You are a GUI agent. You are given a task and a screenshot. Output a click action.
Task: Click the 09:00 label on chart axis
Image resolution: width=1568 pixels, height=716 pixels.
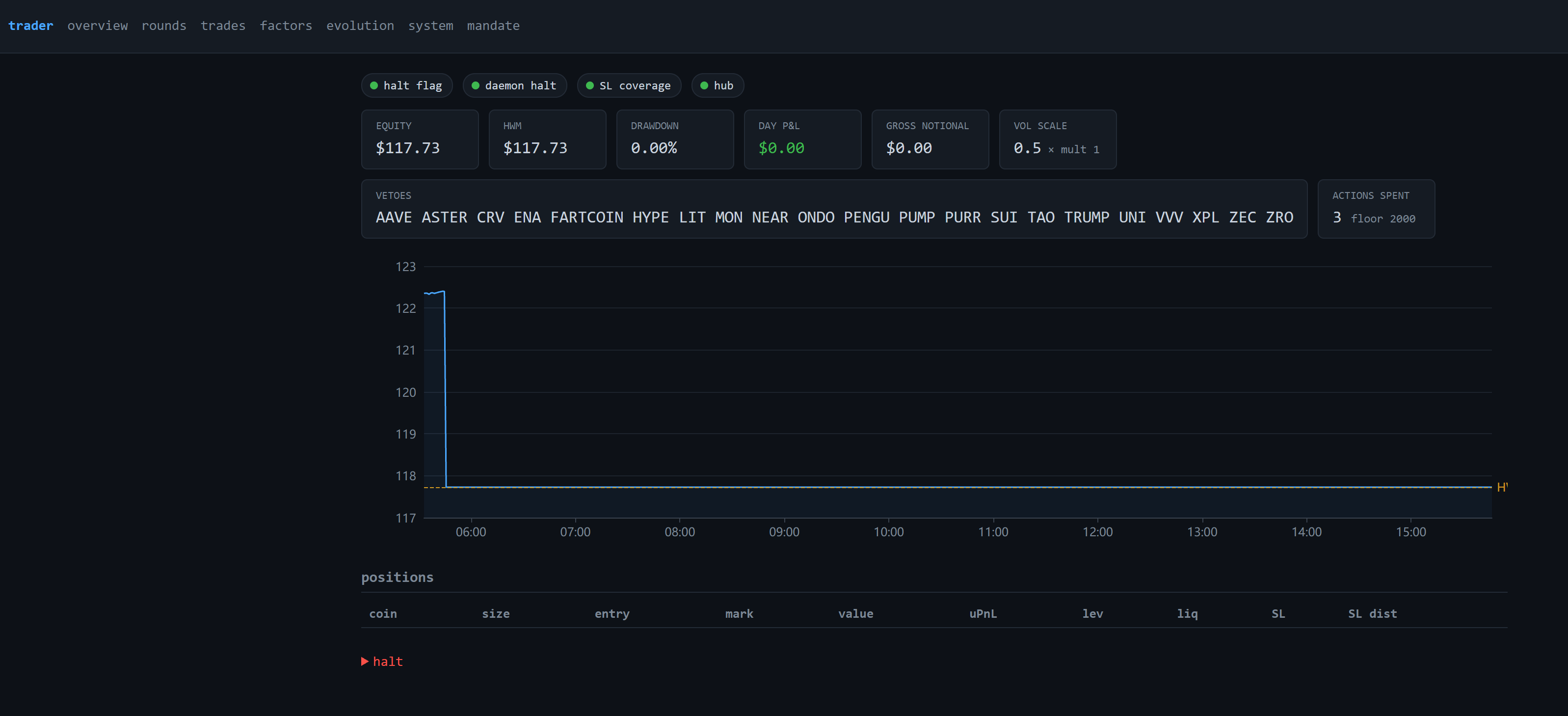pos(784,531)
